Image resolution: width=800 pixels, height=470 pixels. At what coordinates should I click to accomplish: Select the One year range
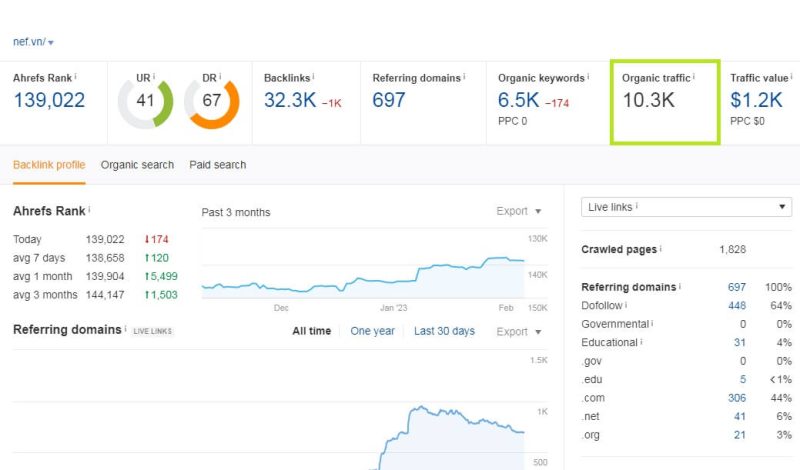click(372, 331)
